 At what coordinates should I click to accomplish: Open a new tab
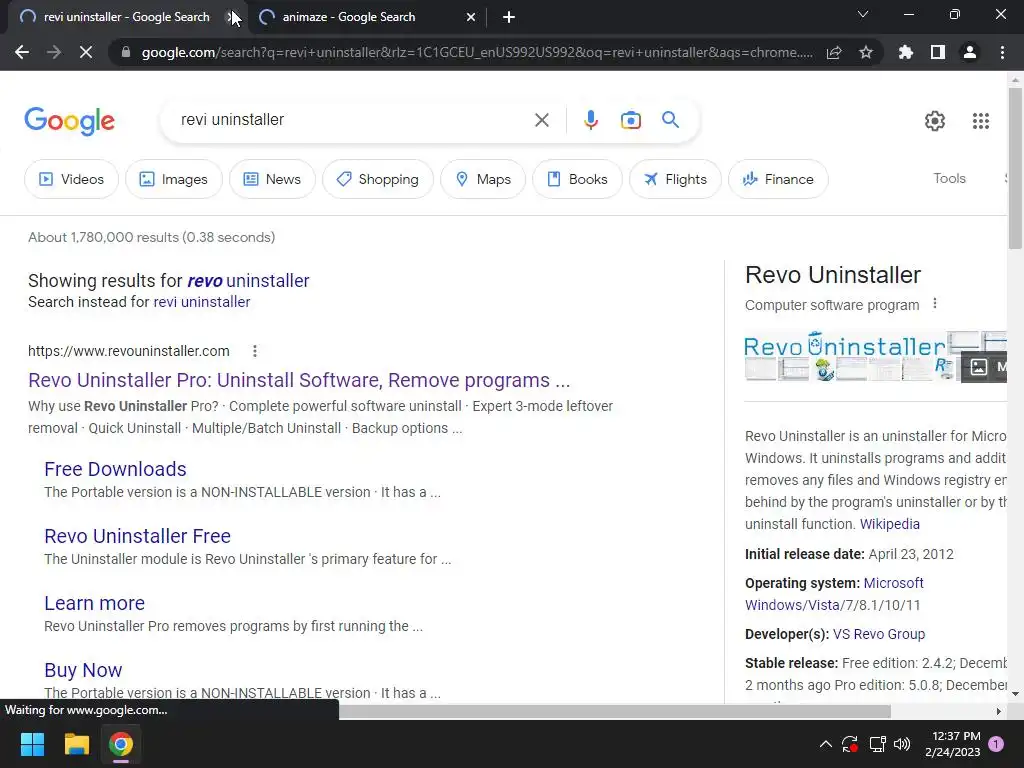click(x=509, y=17)
